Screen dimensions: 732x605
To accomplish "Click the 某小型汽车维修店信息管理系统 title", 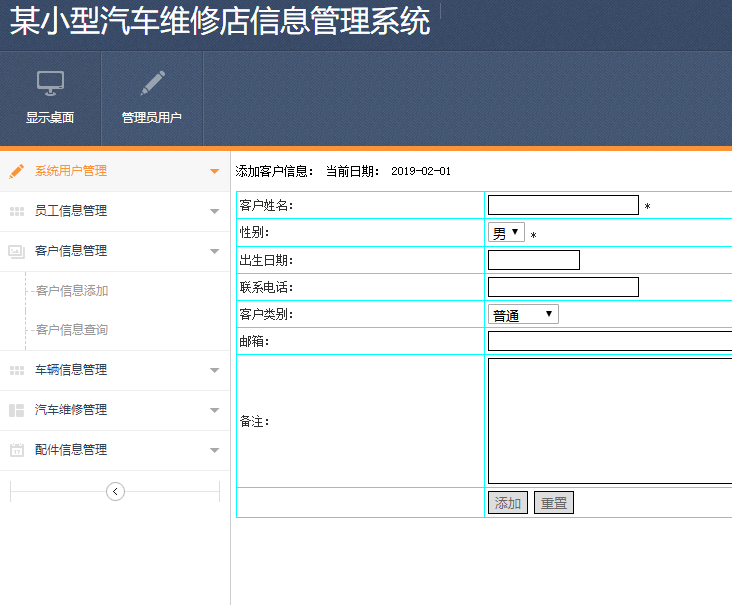I will coord(220,21).
